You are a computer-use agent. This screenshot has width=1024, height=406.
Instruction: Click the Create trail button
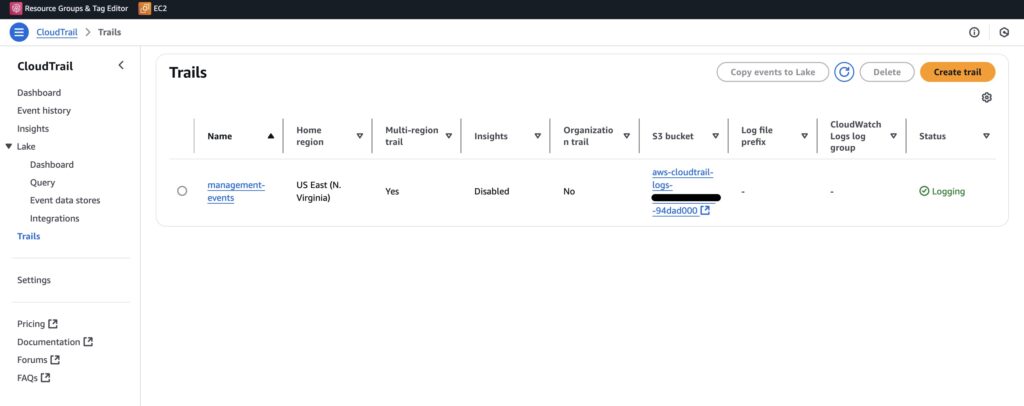[957, 72]
